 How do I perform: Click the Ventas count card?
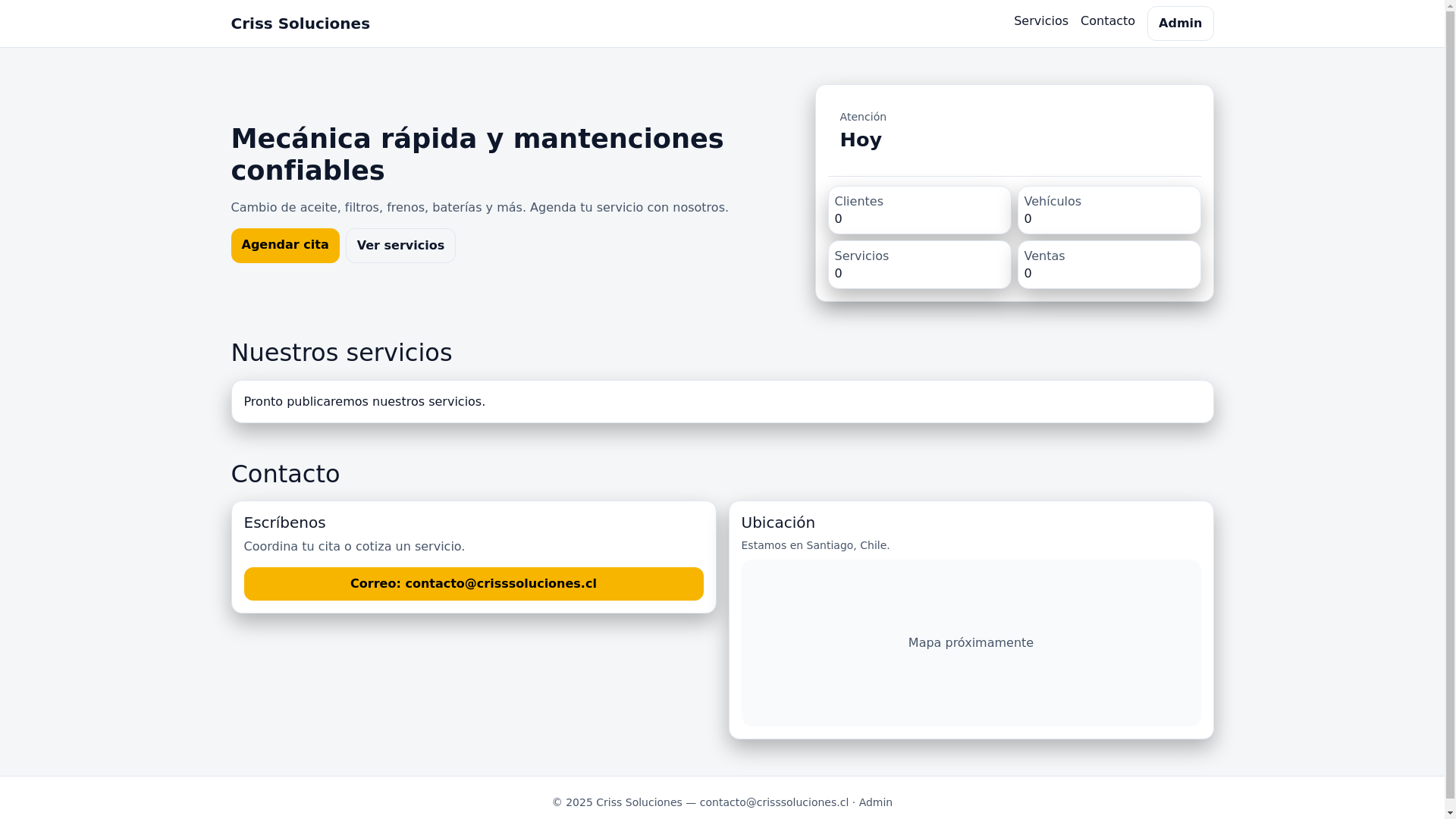1108,265
